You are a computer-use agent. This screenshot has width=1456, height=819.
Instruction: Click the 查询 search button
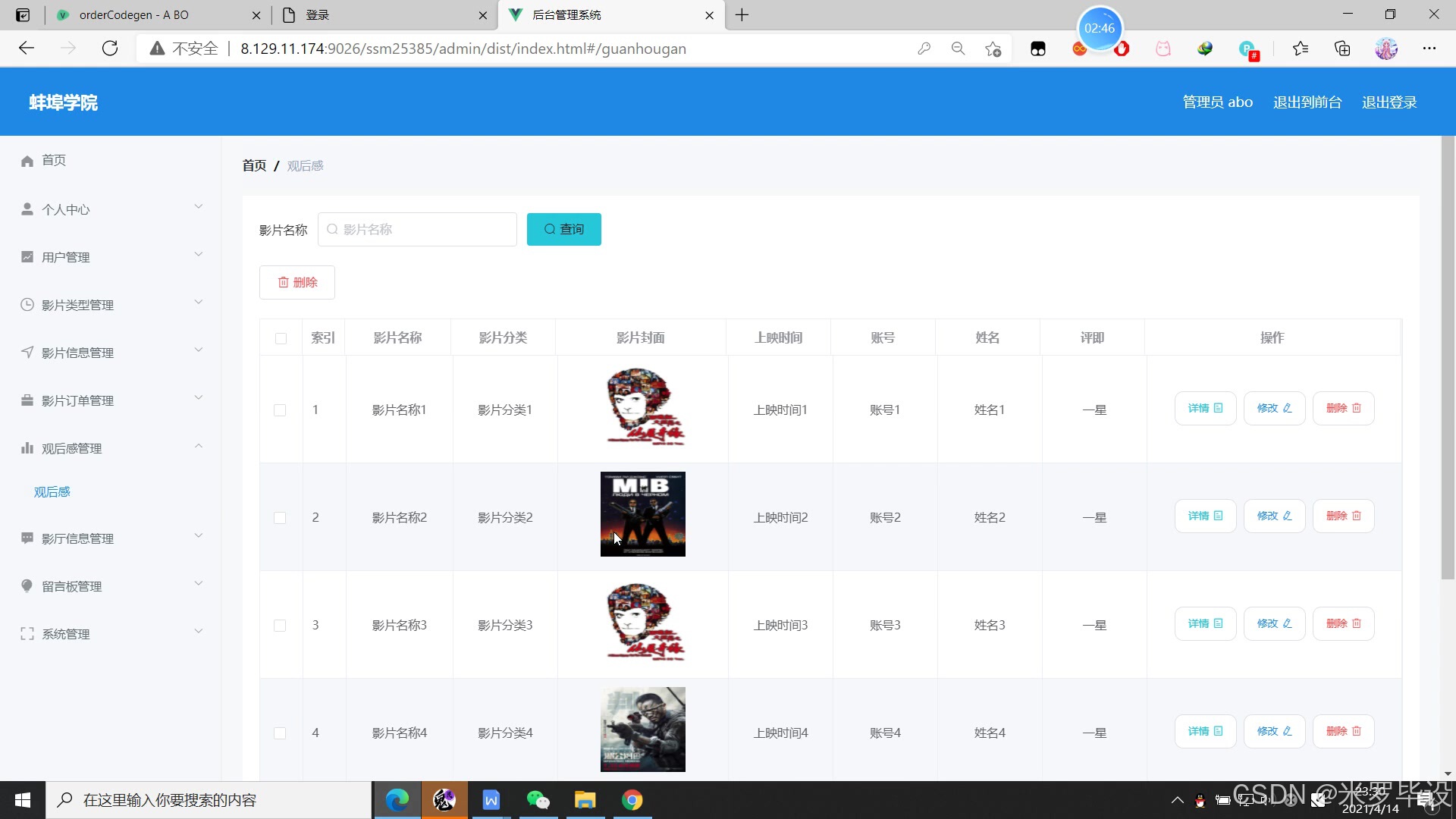pyautogui.click(x=563, y=229)
